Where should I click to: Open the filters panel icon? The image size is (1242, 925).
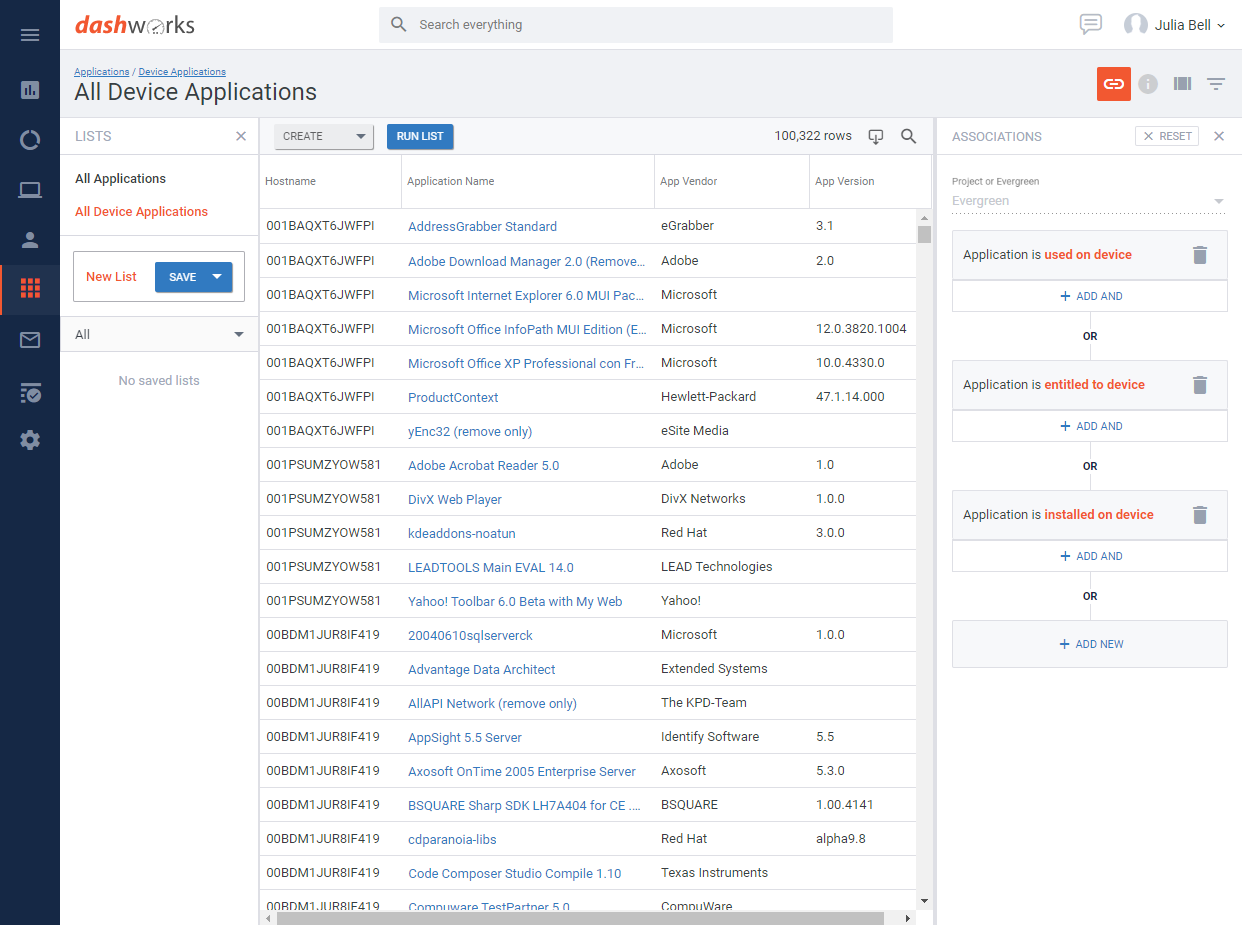coord(1216,84)
